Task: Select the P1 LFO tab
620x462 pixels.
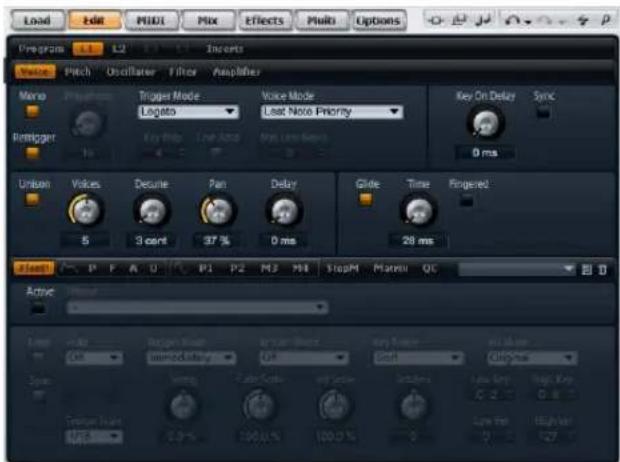Action: [206, 269]
